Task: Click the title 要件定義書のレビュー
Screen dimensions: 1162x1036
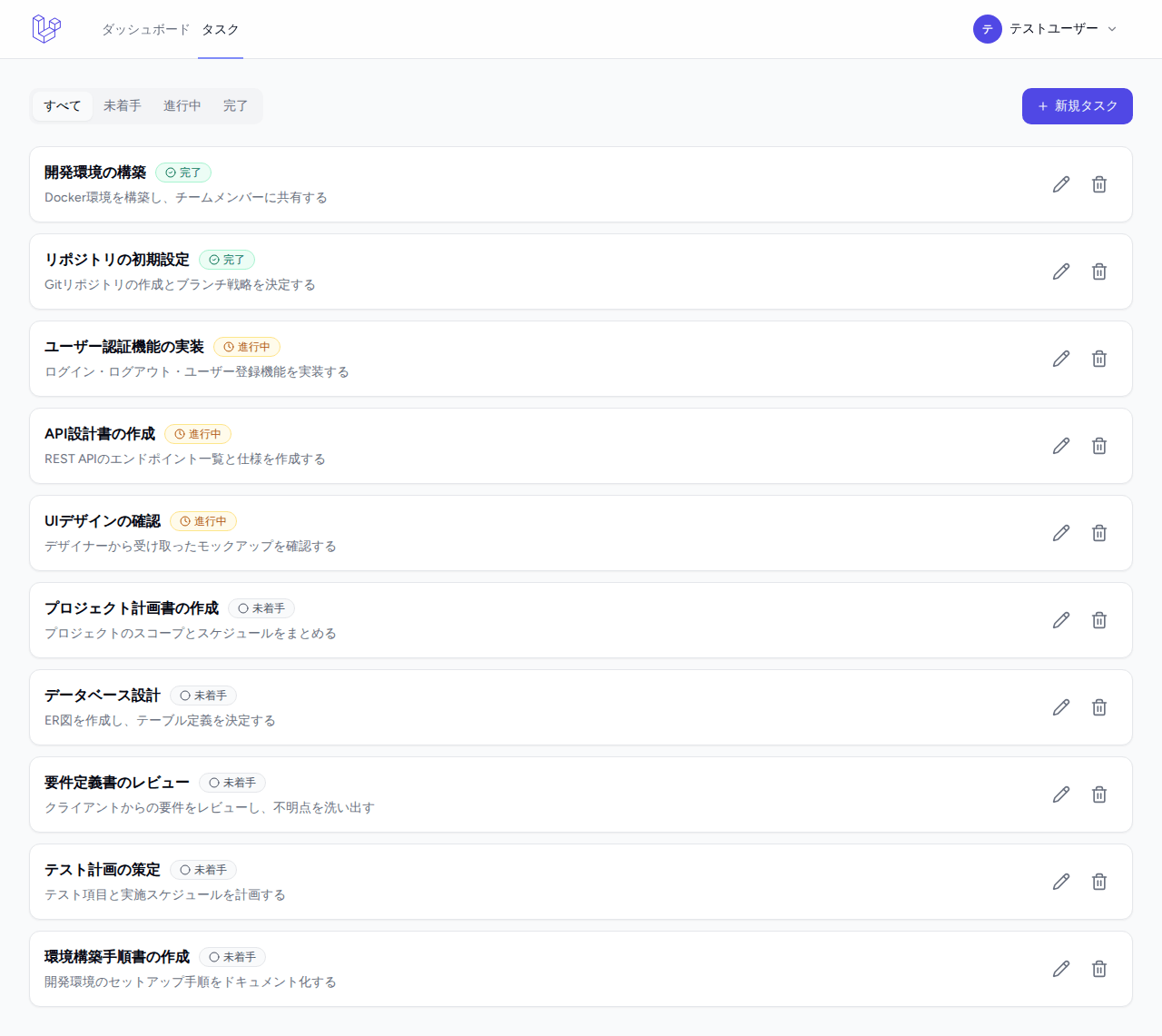Action: click(117, 783)
